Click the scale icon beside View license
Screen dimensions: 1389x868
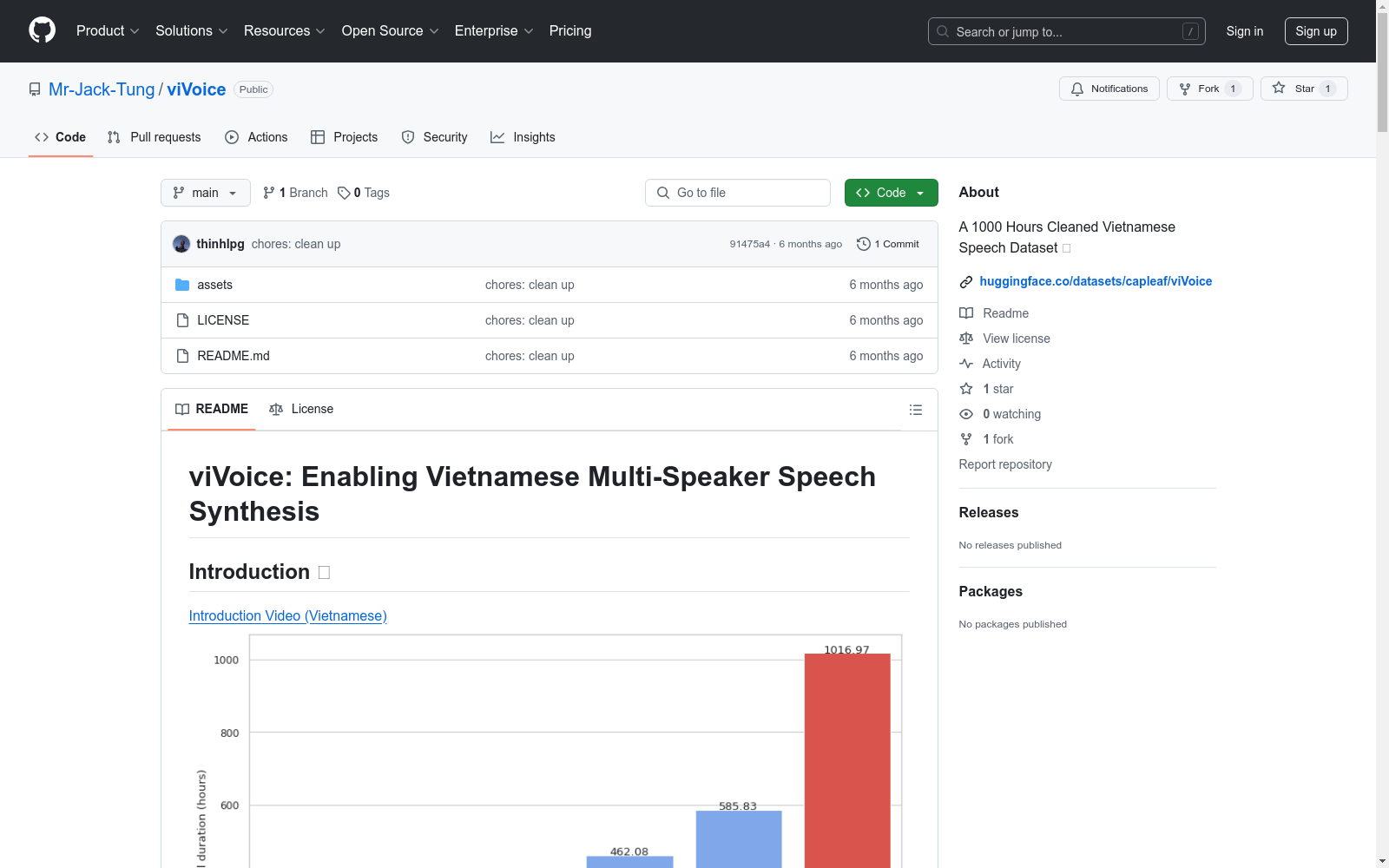(x=966, y=339)
